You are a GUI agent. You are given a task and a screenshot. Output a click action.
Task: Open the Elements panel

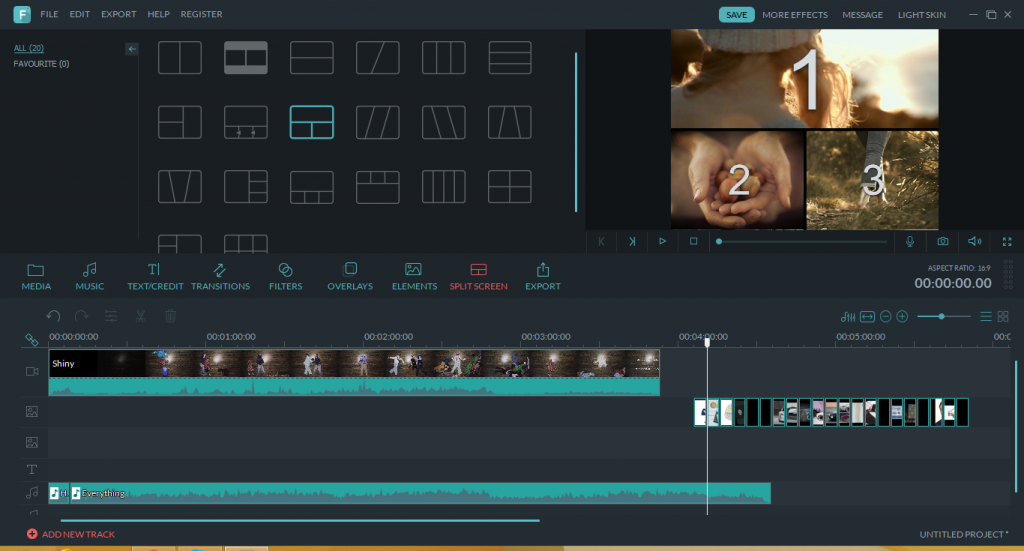414,276
